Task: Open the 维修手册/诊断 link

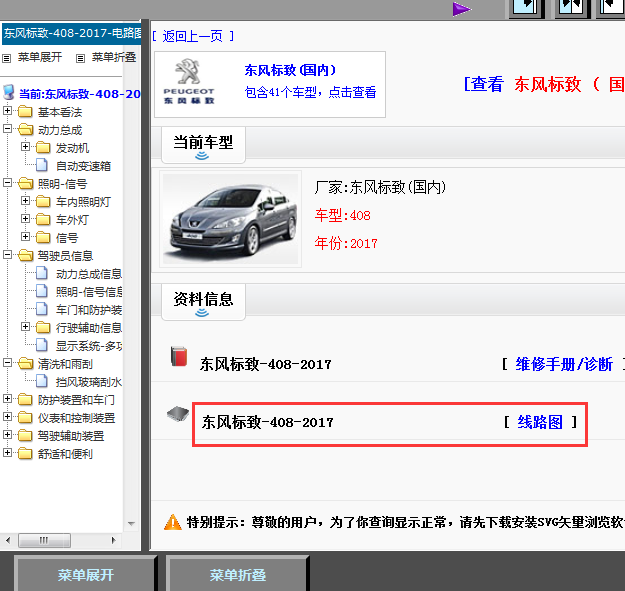Action: (x=564, y=364)
